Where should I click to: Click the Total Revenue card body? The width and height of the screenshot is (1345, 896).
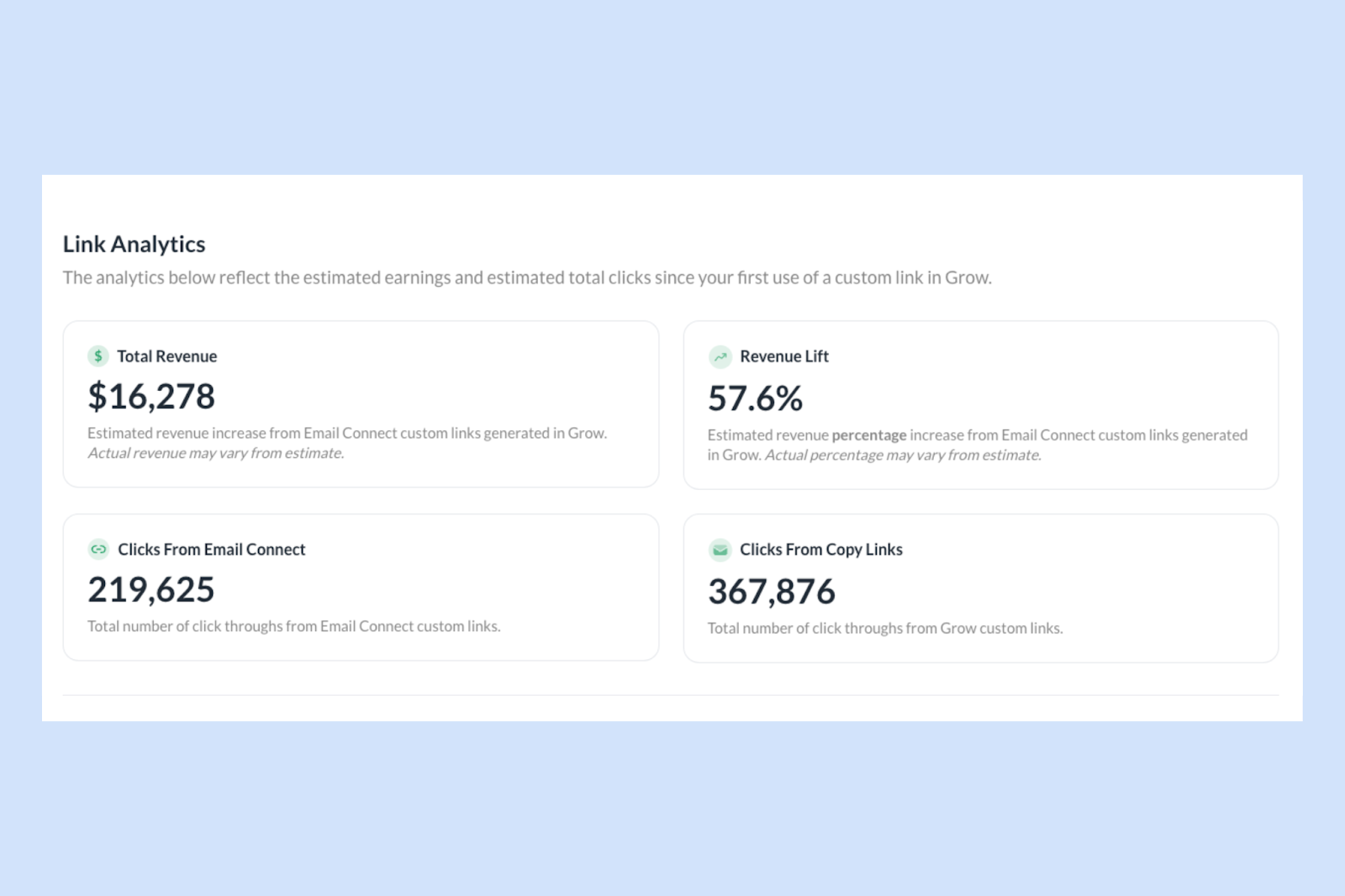(360, 403)
